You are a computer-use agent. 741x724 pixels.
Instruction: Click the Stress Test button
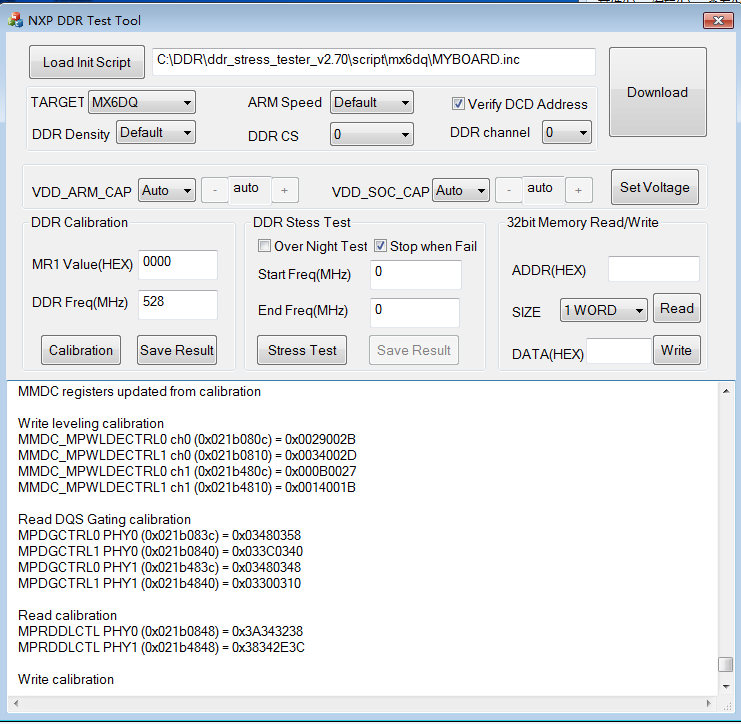click(x=302, y=350)
